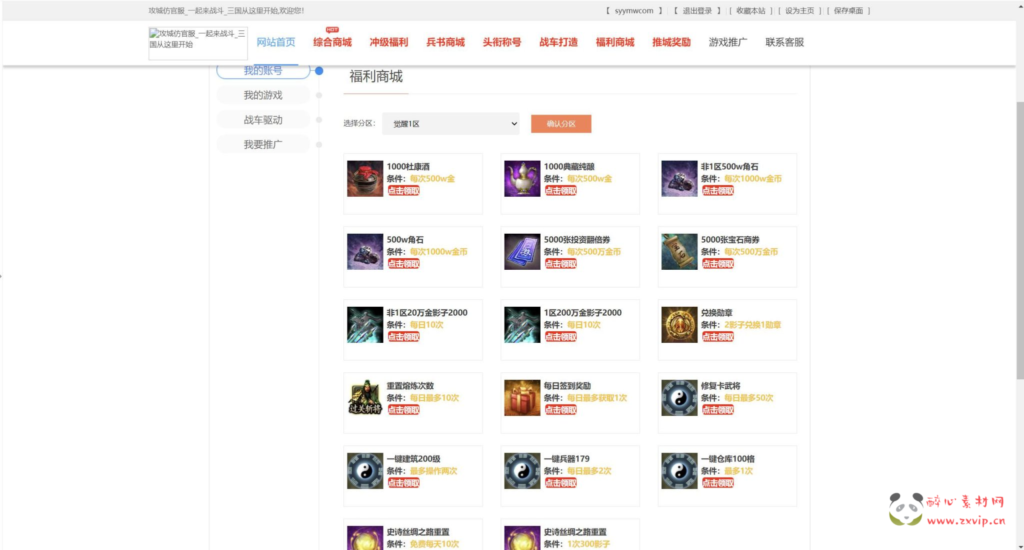
Task: Claim 一键仓库100格 with 点击领取 button
Action: [x=717, y=483]
